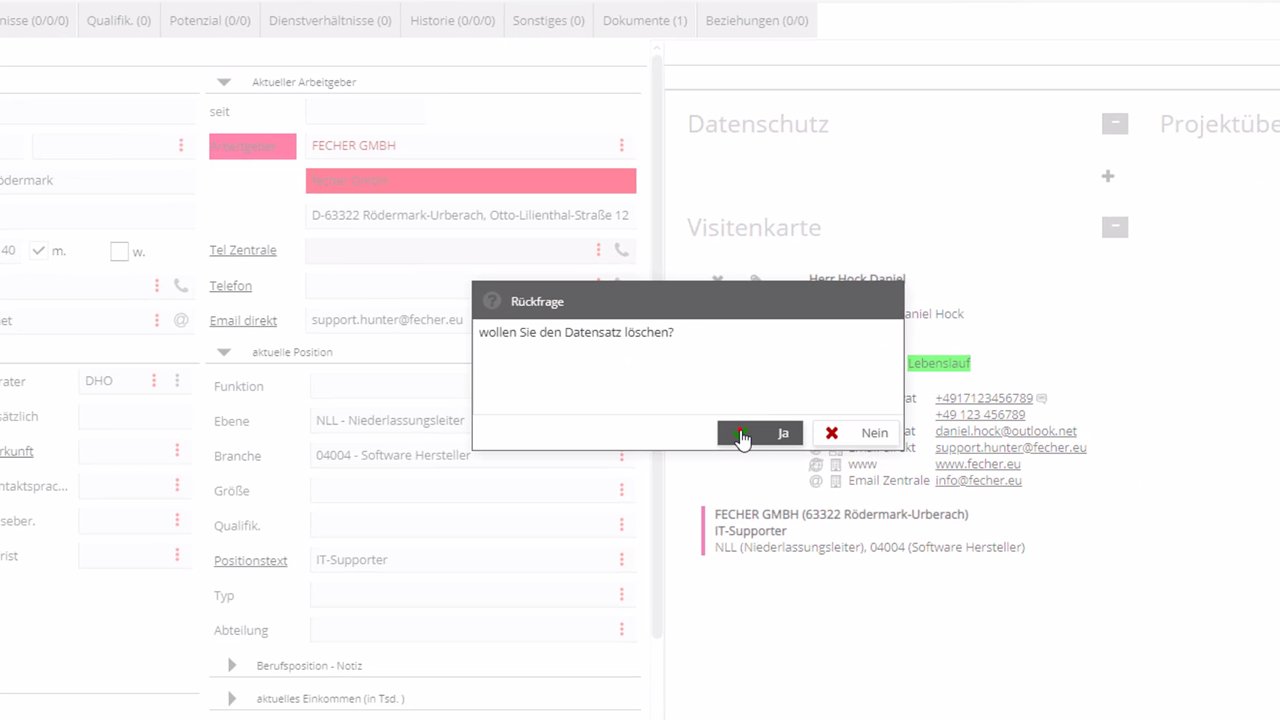Click the phone icon in Tel Zentrale row
Image resolution: width=1280 pixels, height=720 pixels.
point(622,250)
